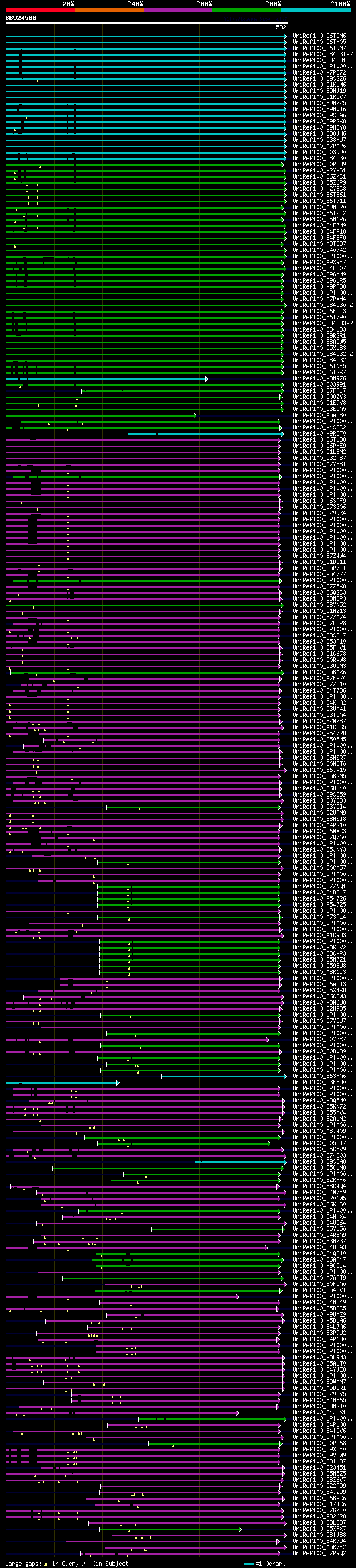Select UniRef100_A2YBG8 entry

(319, 189)
